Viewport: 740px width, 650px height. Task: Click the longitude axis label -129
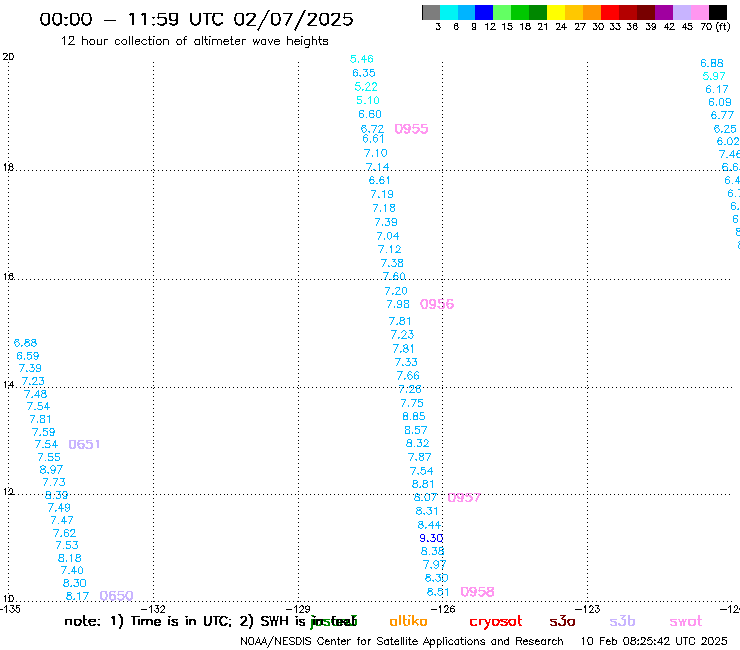298,609
